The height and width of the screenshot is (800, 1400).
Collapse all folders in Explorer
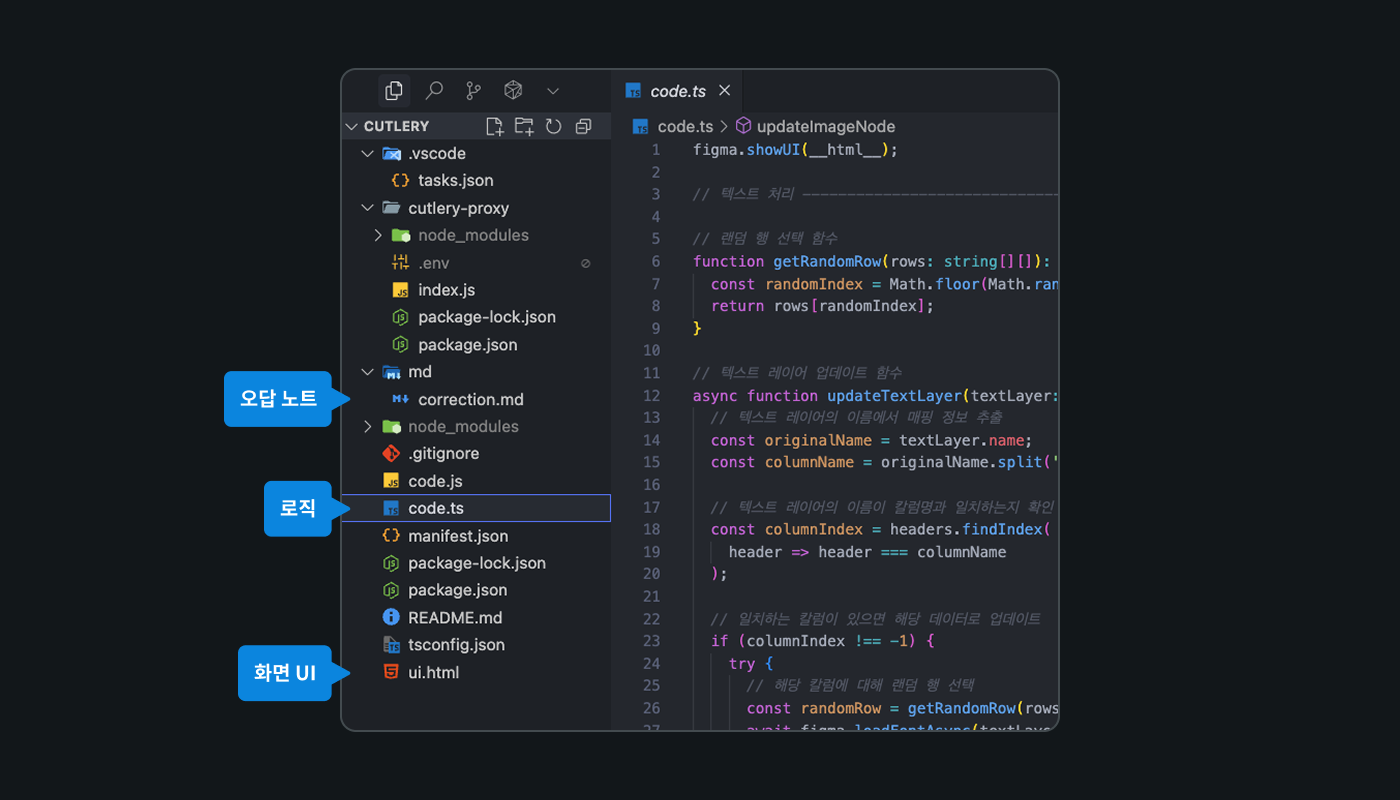point(584,126)
